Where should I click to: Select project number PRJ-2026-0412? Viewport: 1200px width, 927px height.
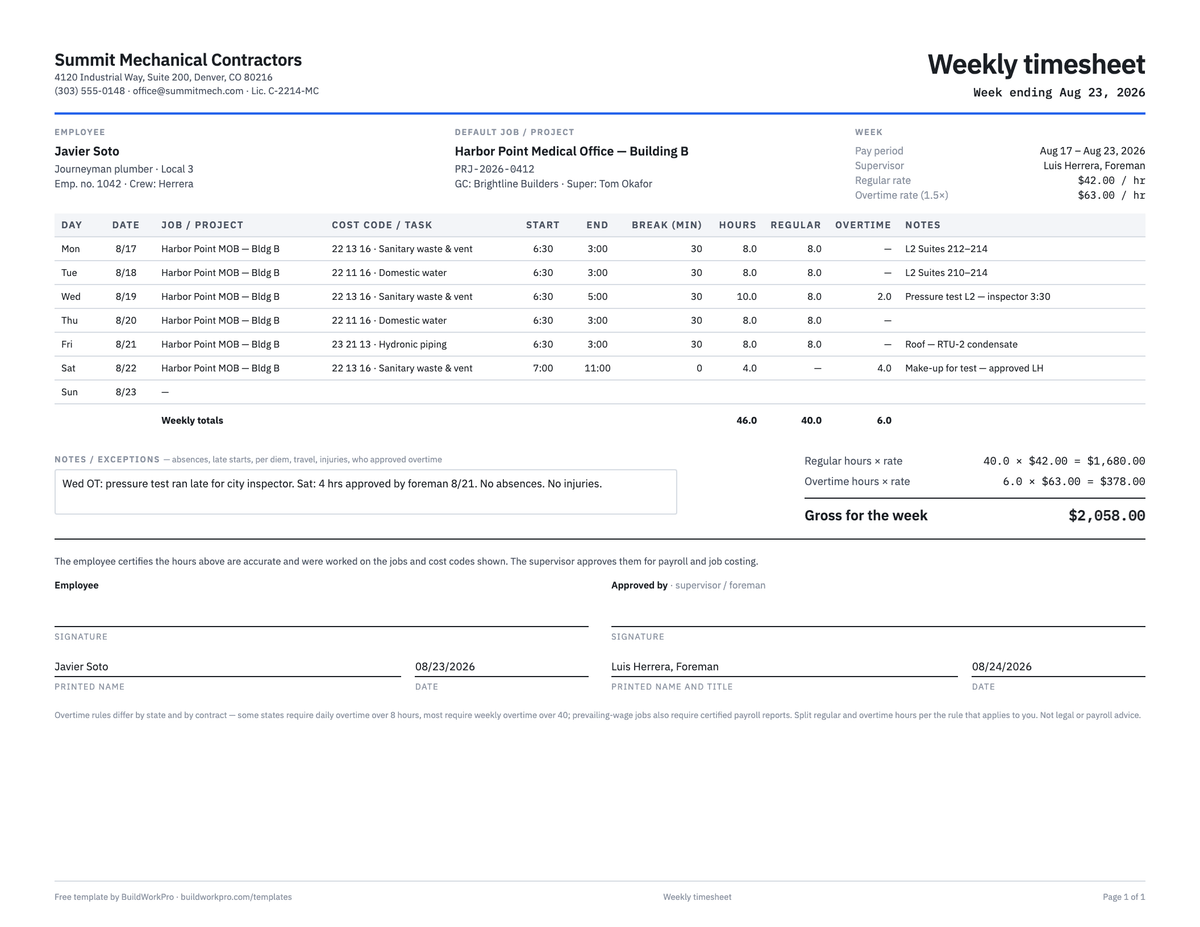click(x=494, y=169)
